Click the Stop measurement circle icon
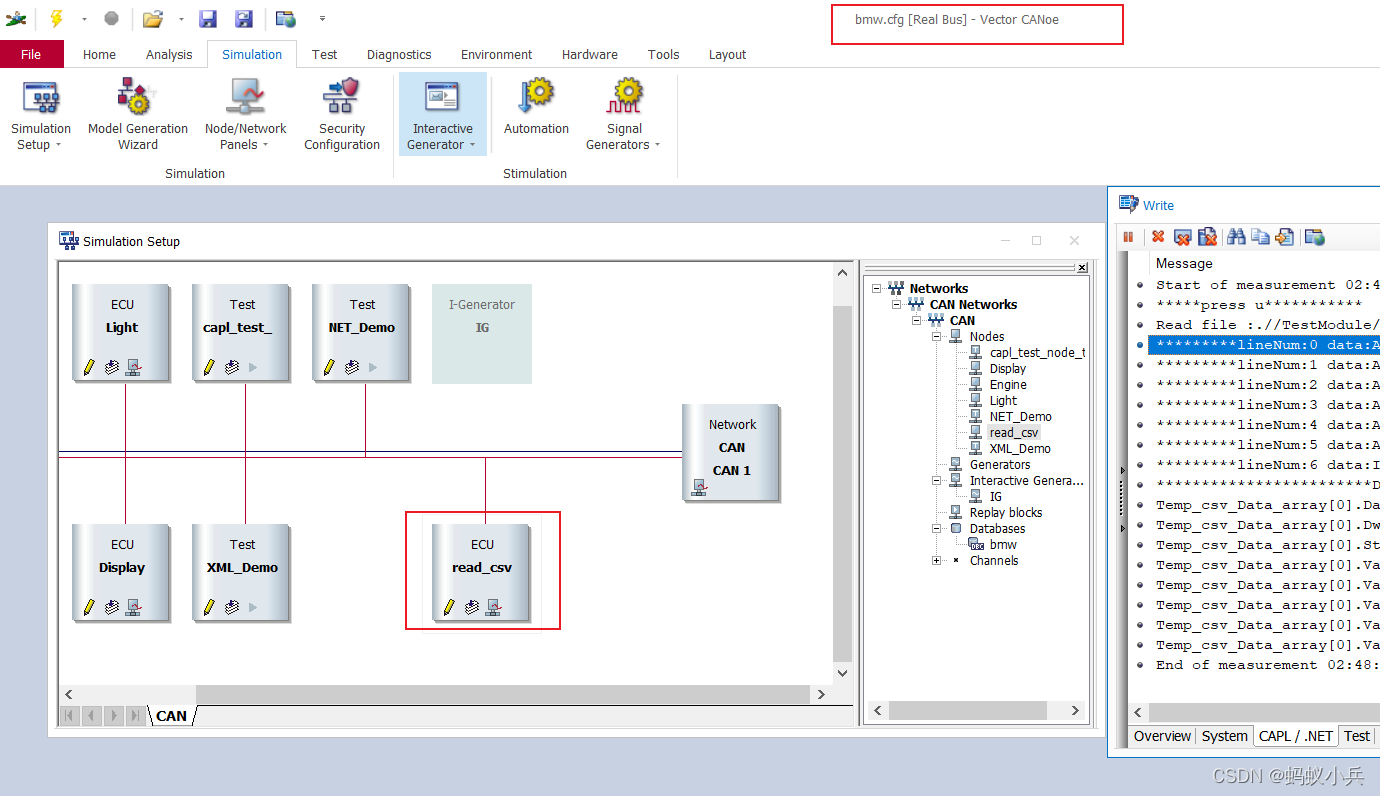The image size is (1380, 796). coord(111,18)
